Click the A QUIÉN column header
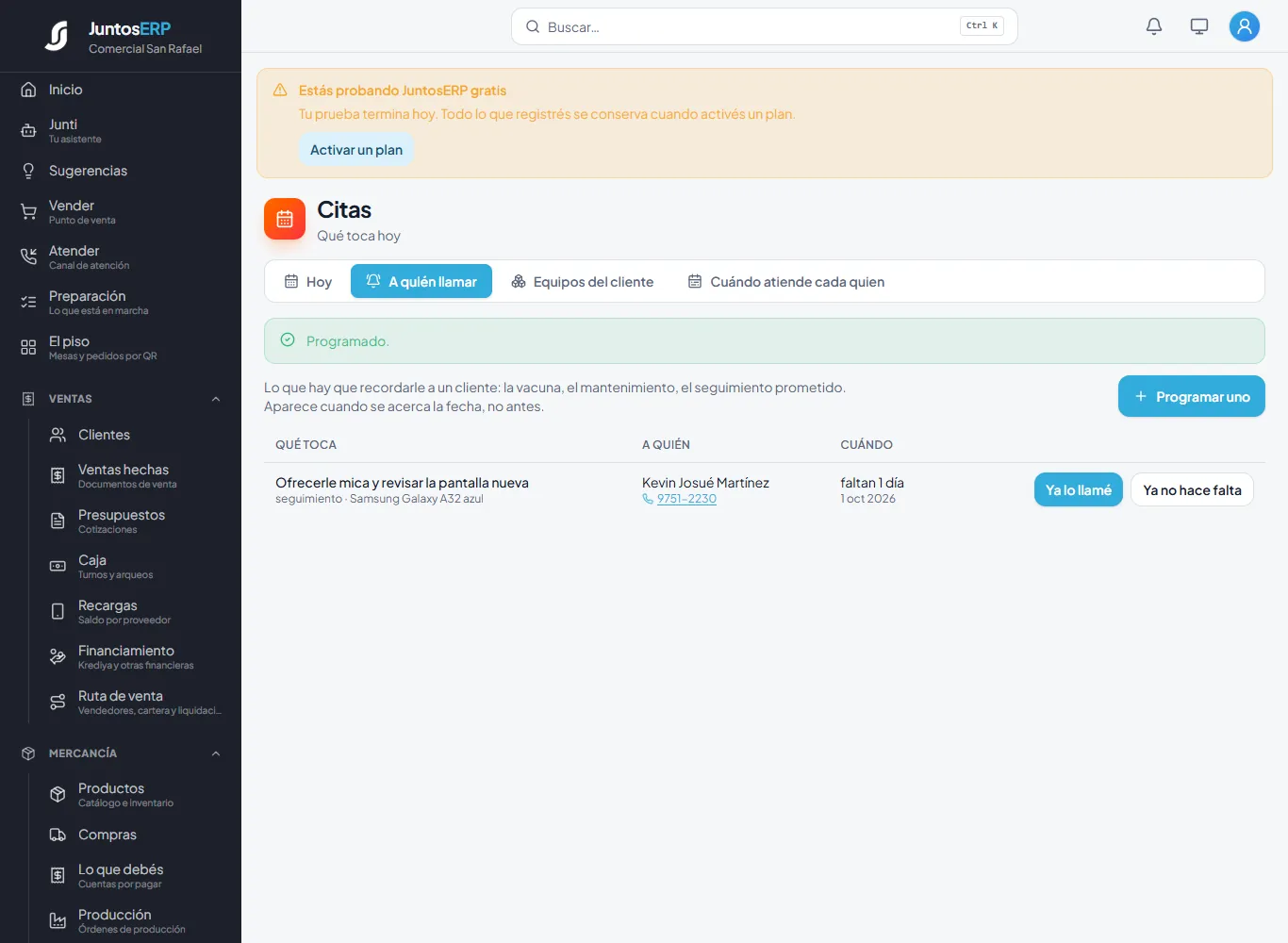Image resolution: width=1288 pixels, height=943 pixels. [666, 445]
